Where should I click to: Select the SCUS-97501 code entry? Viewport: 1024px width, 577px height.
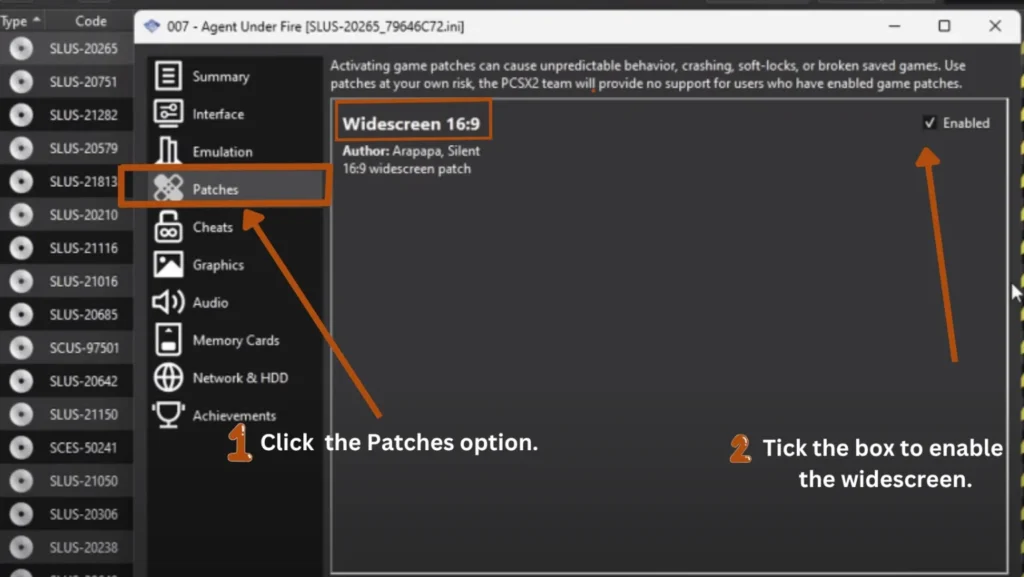[84, 349]
